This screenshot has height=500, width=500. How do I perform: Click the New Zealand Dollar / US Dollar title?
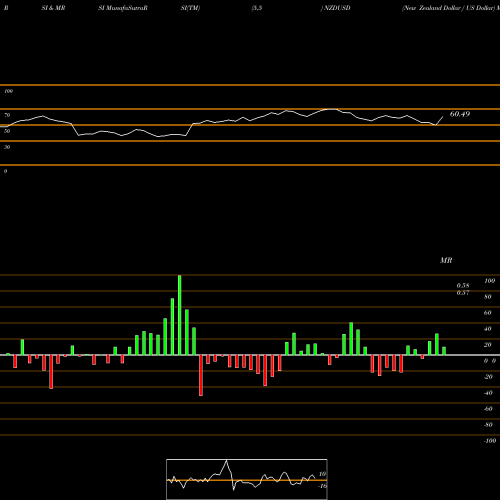click(x=449, y=8)
